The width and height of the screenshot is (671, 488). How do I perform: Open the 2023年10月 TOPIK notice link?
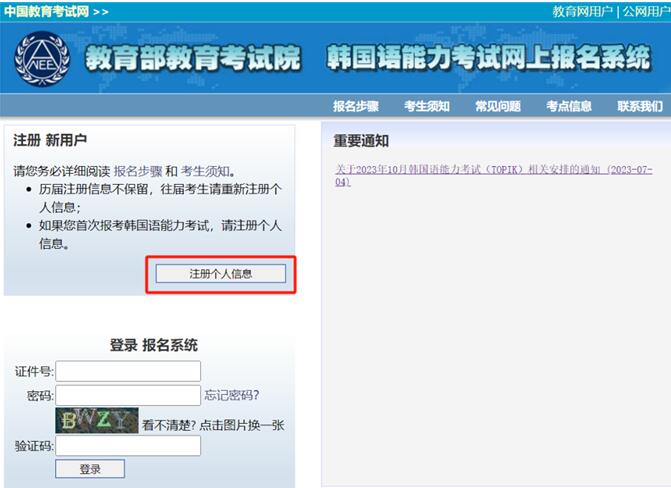pyautogui.click(x=494, y=175)
